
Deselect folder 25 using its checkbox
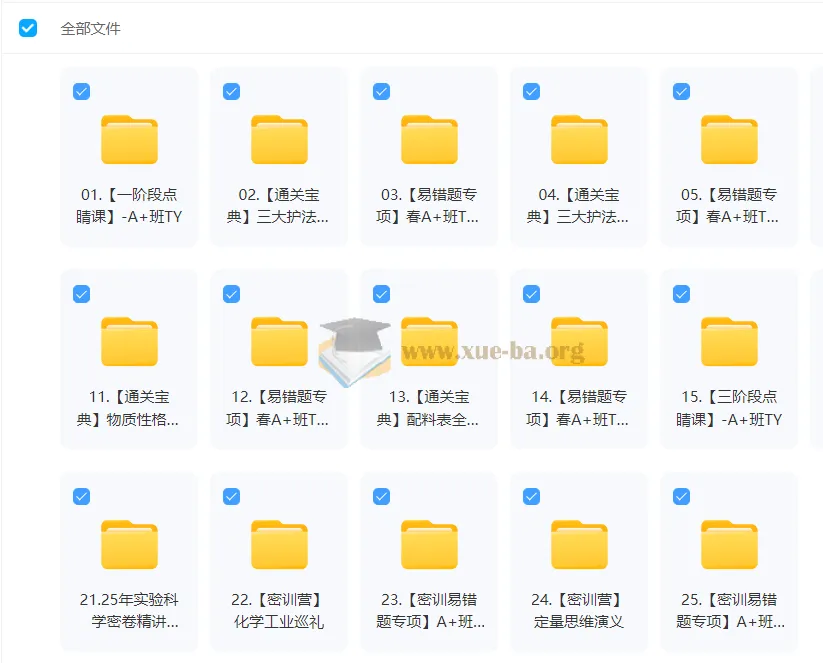681,496
